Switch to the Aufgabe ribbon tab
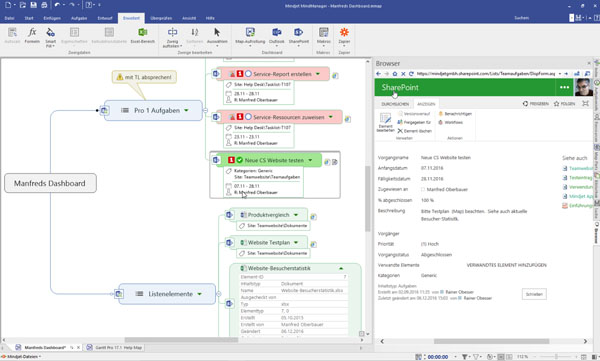The width and height of the screenshot is (600, 361). [79, 18]
